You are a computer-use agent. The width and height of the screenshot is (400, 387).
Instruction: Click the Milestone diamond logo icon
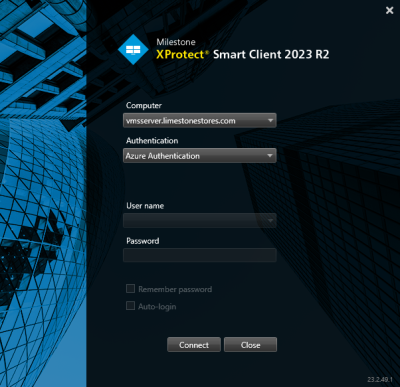click(x=133, y=50)
